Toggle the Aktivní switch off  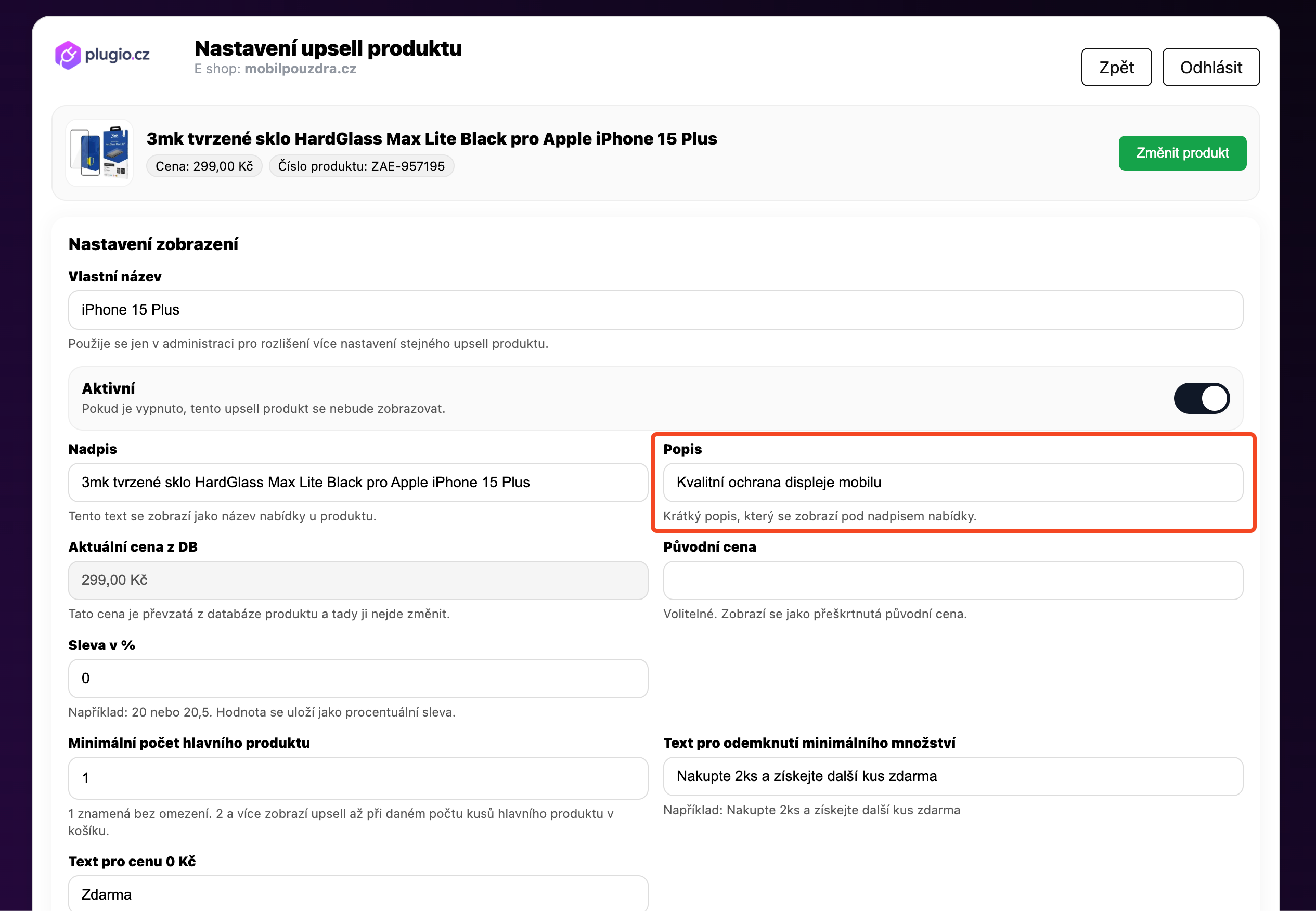1201,398
